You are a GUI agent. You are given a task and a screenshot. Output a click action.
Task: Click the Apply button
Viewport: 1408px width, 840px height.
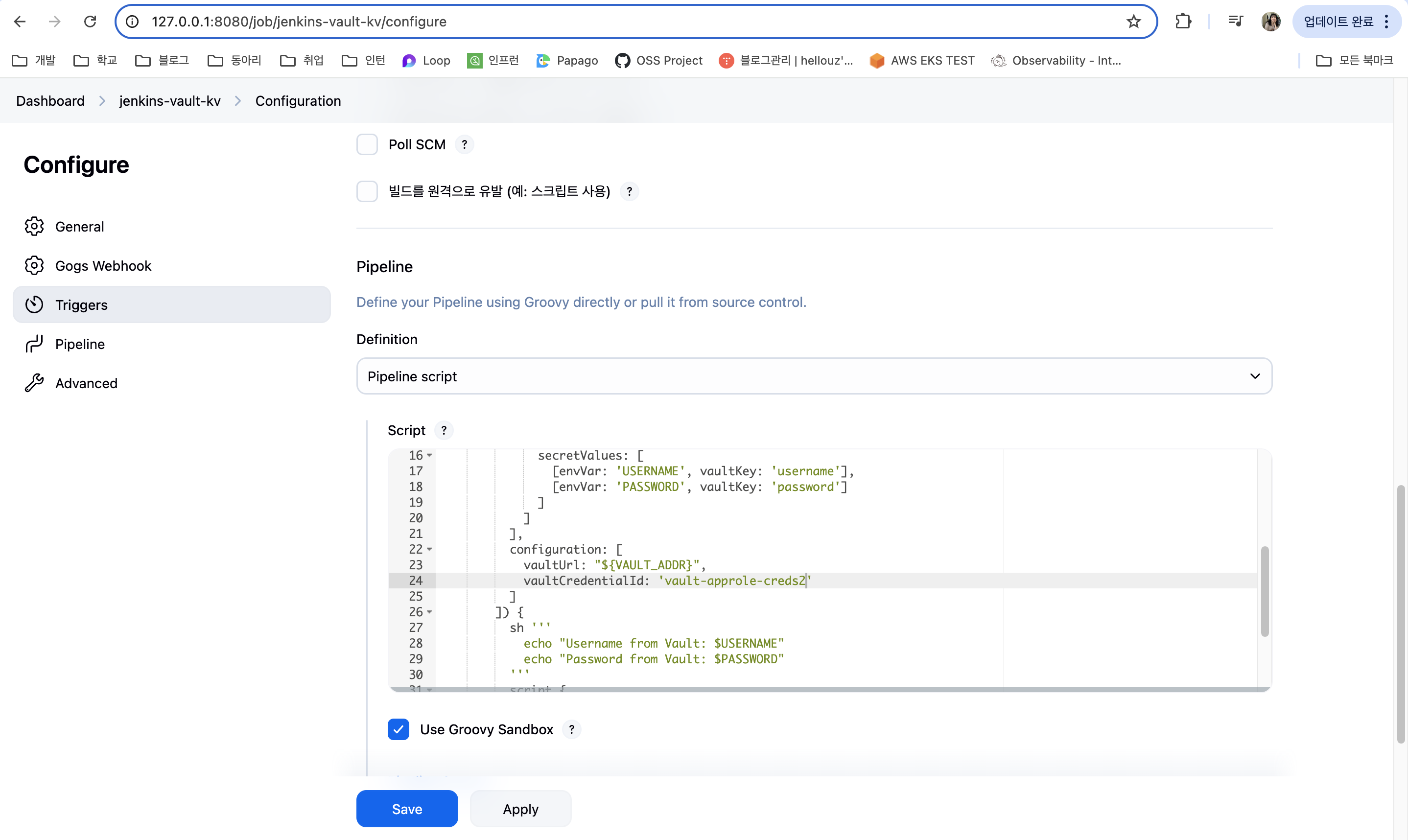[520, 809]
